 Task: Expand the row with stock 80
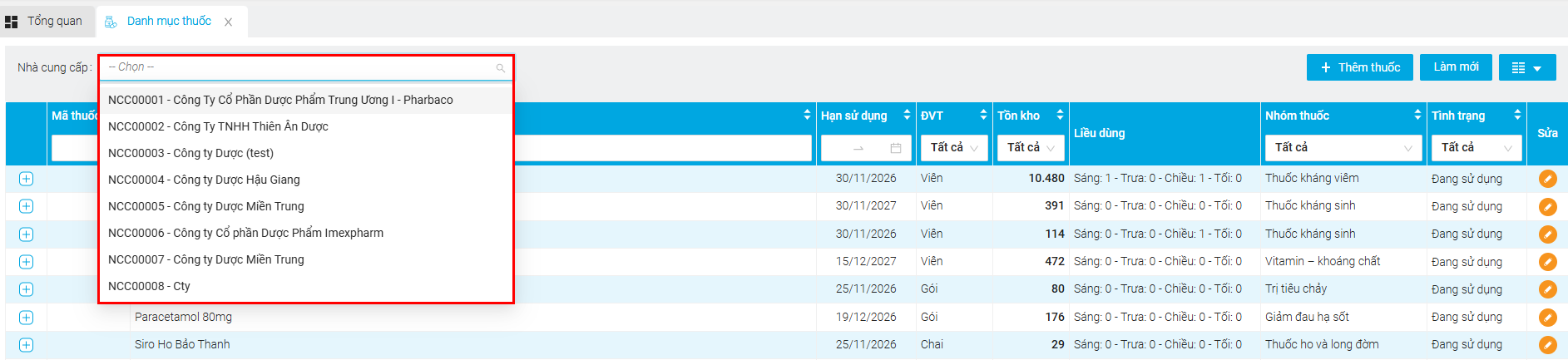(x=26, y=289)
